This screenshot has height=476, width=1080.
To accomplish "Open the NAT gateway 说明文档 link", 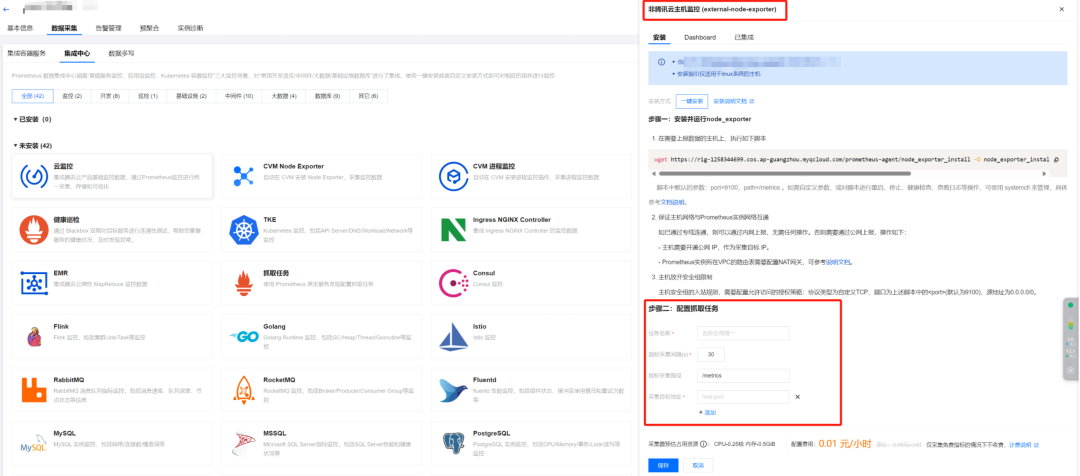I will point(838,262).
